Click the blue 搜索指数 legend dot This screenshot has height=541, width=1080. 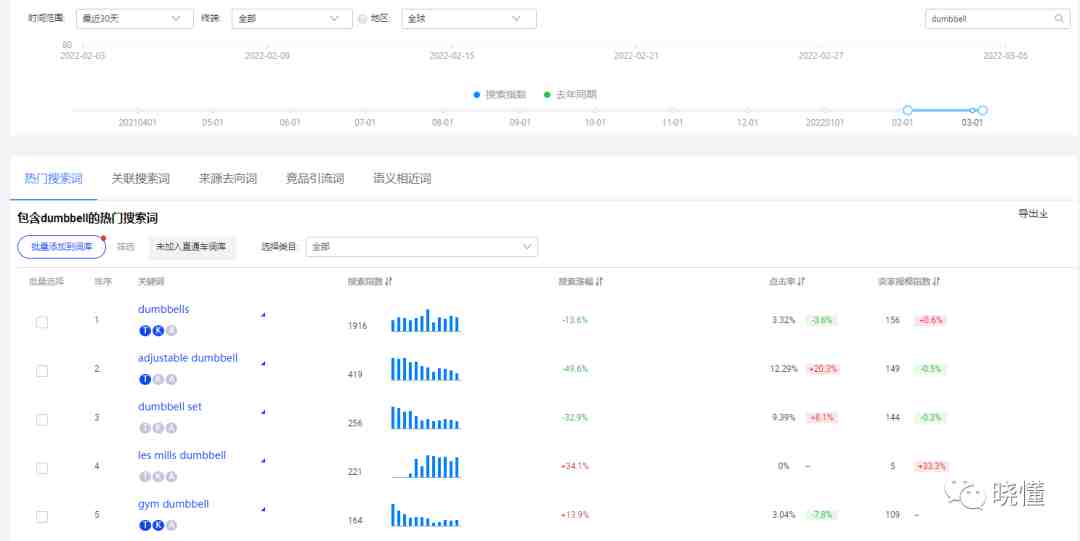[x=477, y=94]
